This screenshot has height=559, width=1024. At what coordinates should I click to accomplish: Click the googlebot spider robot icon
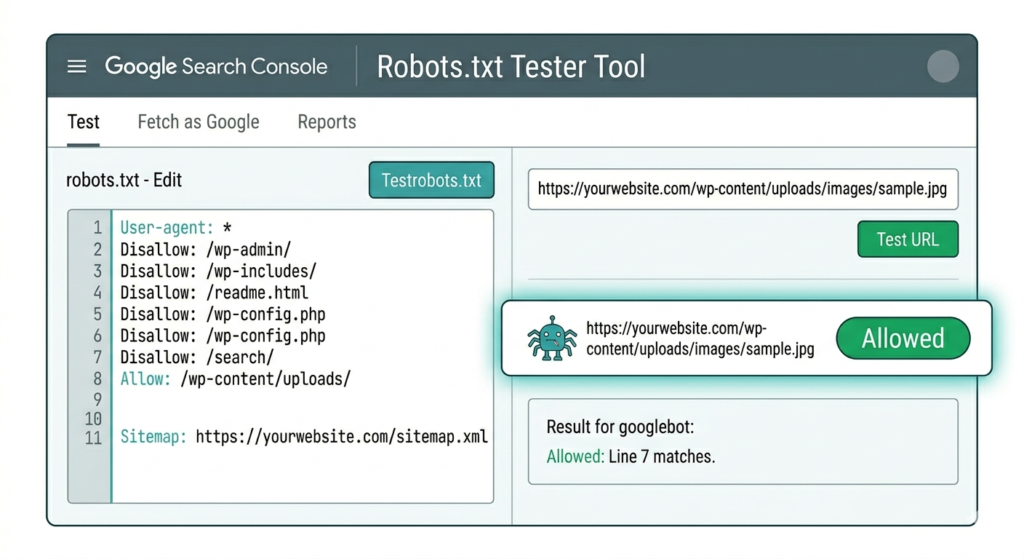click(552, 338)
